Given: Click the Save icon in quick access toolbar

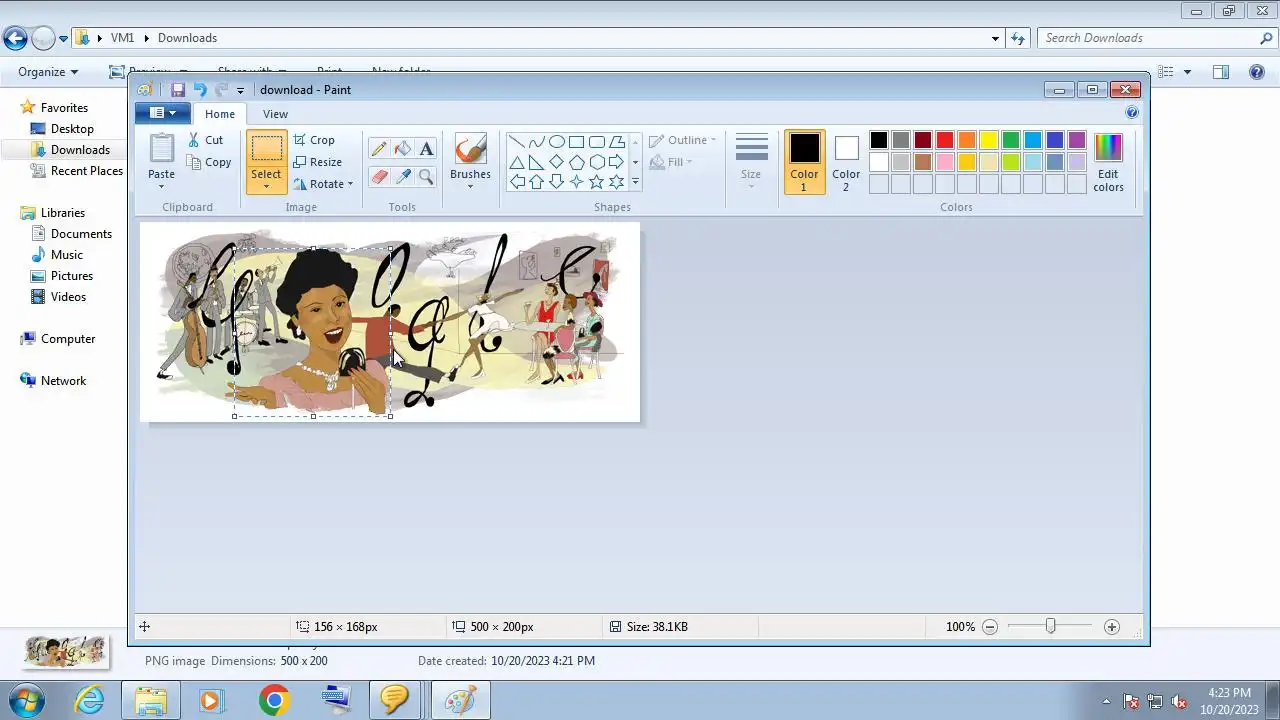Looking at the screenshot, I should tap(178, 90).
